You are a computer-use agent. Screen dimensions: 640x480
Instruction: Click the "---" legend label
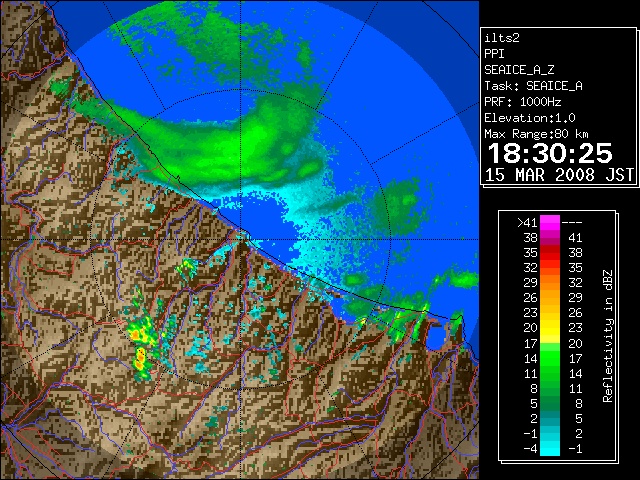[x=572, y=222]
